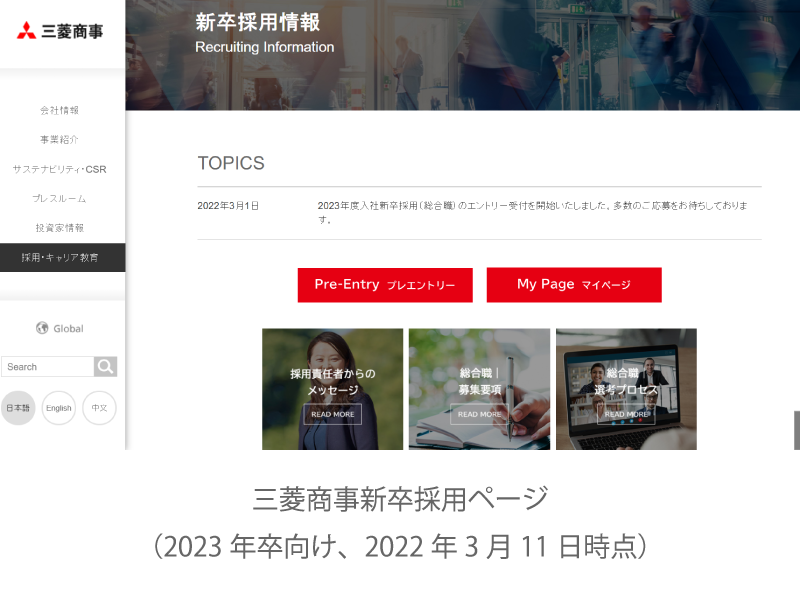Click the Mitsubishi three-diamond logo

coord(27,31)
